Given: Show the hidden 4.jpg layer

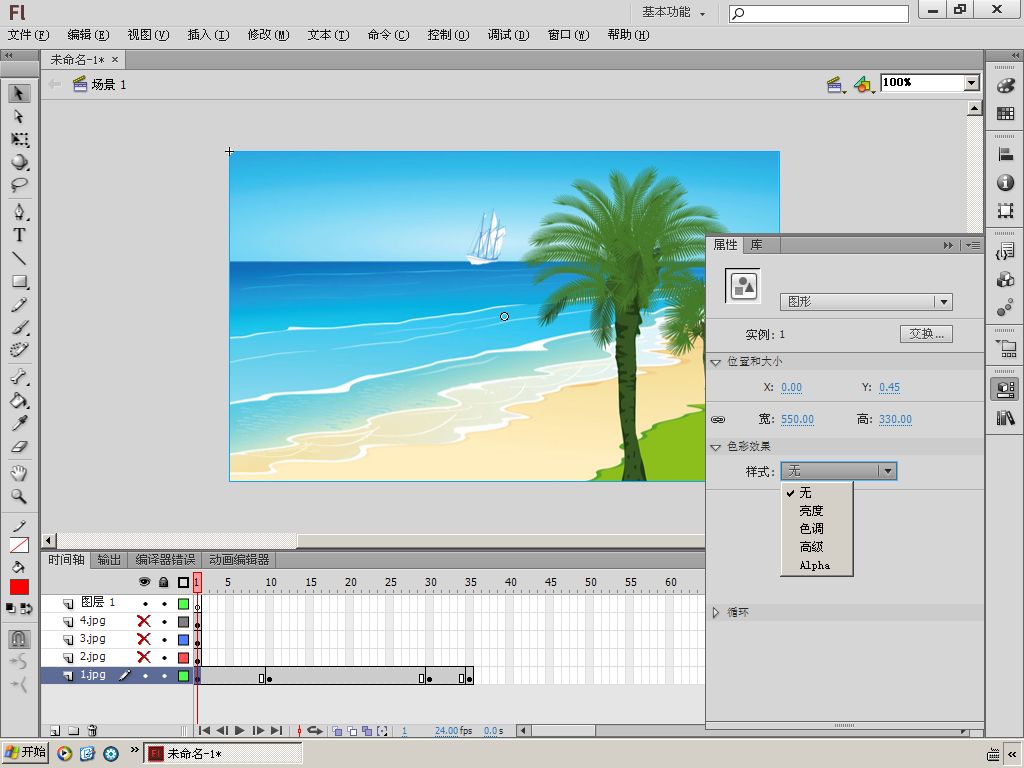Looking at the screenshot, I should (x=144, y=621).
